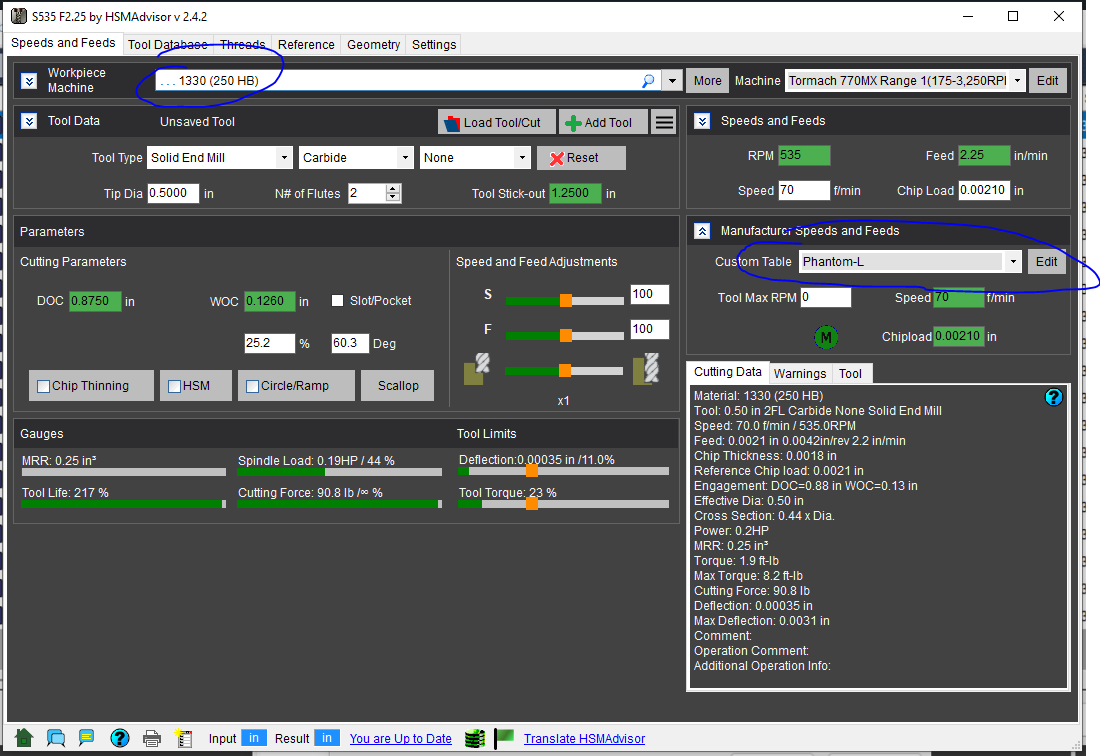This screenshot has width=1100, height=756.
Task: Open the Warnings tab
Action: coord(800,373)
